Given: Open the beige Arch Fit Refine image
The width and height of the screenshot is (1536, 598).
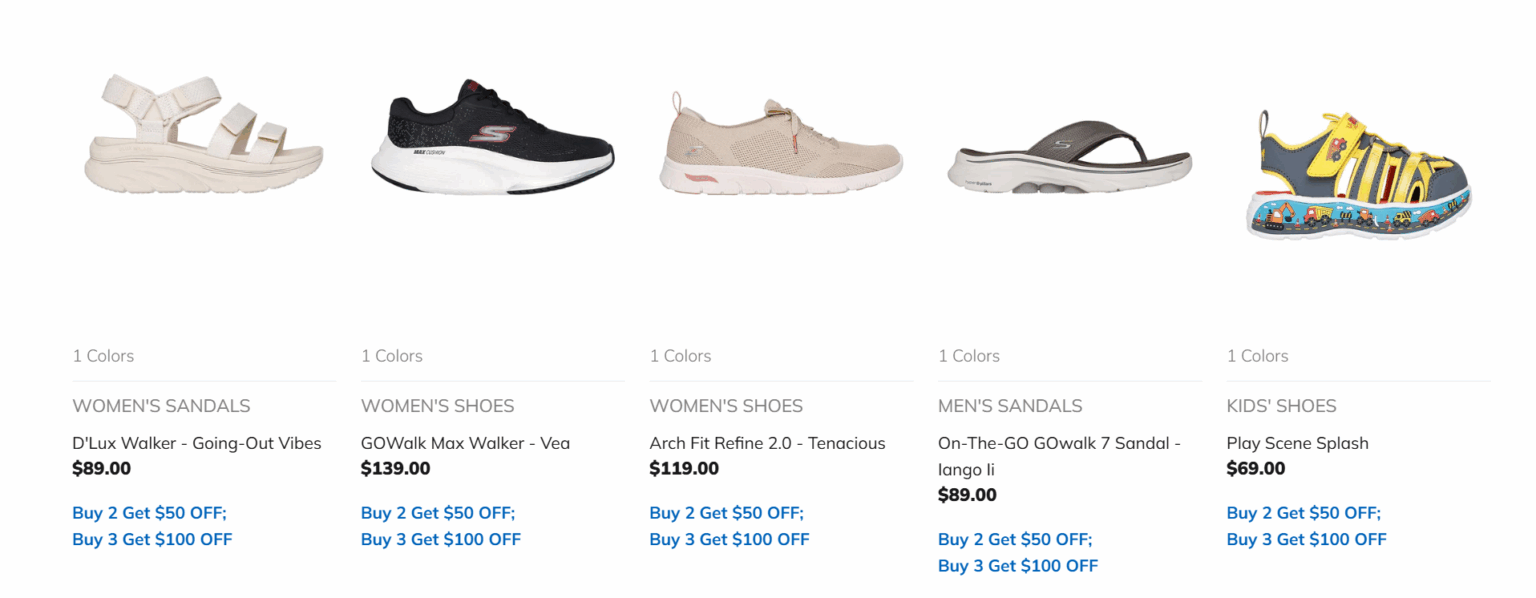Looking at the screenshot, I should tap(781, 143).
